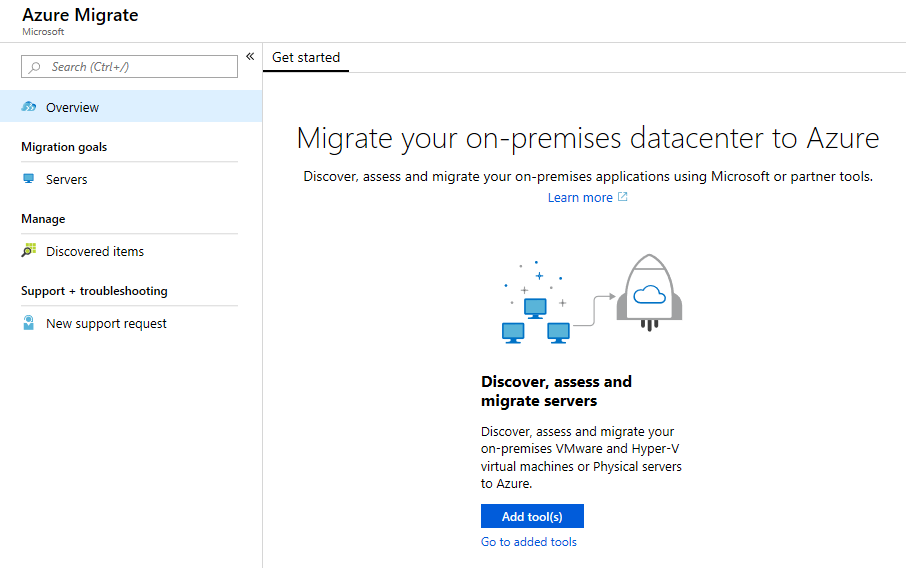Click the magnifier icon in the search box
This screenshot has width=906, height=568.
[35, 67]
